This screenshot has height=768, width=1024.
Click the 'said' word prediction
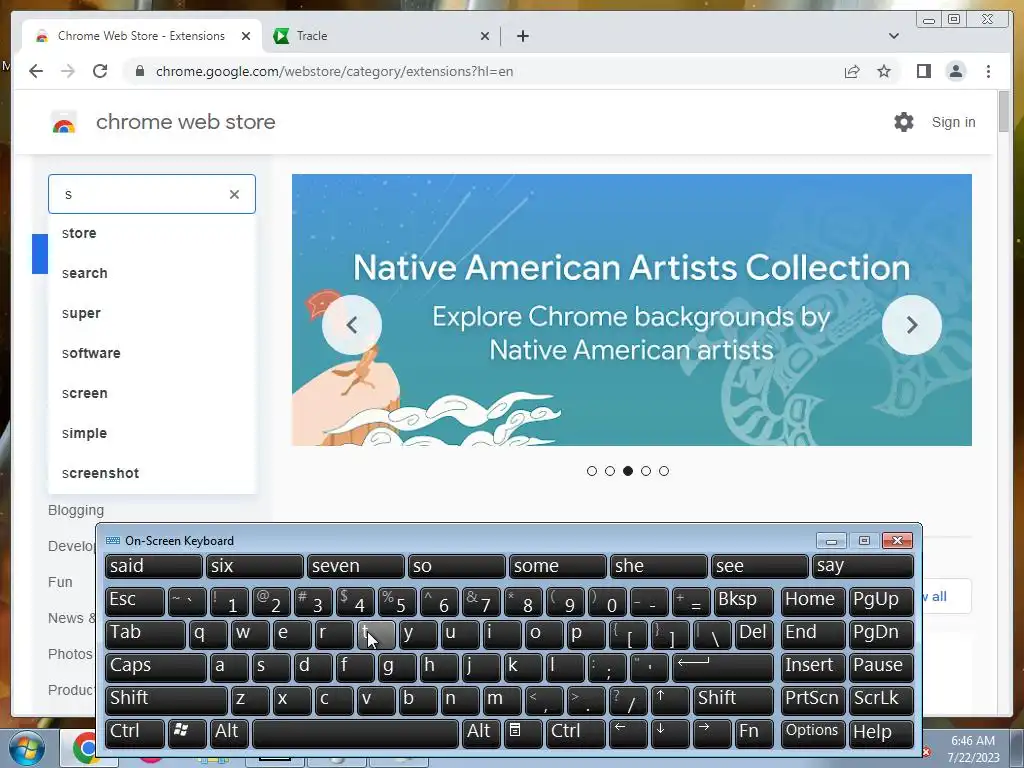click(x=153, y=566)
